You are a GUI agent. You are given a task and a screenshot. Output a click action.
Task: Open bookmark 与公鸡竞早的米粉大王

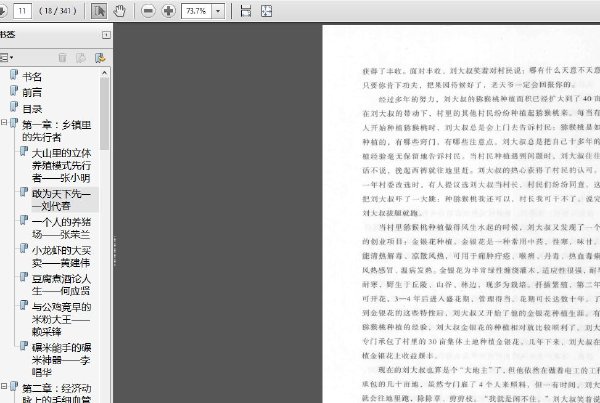62,319
